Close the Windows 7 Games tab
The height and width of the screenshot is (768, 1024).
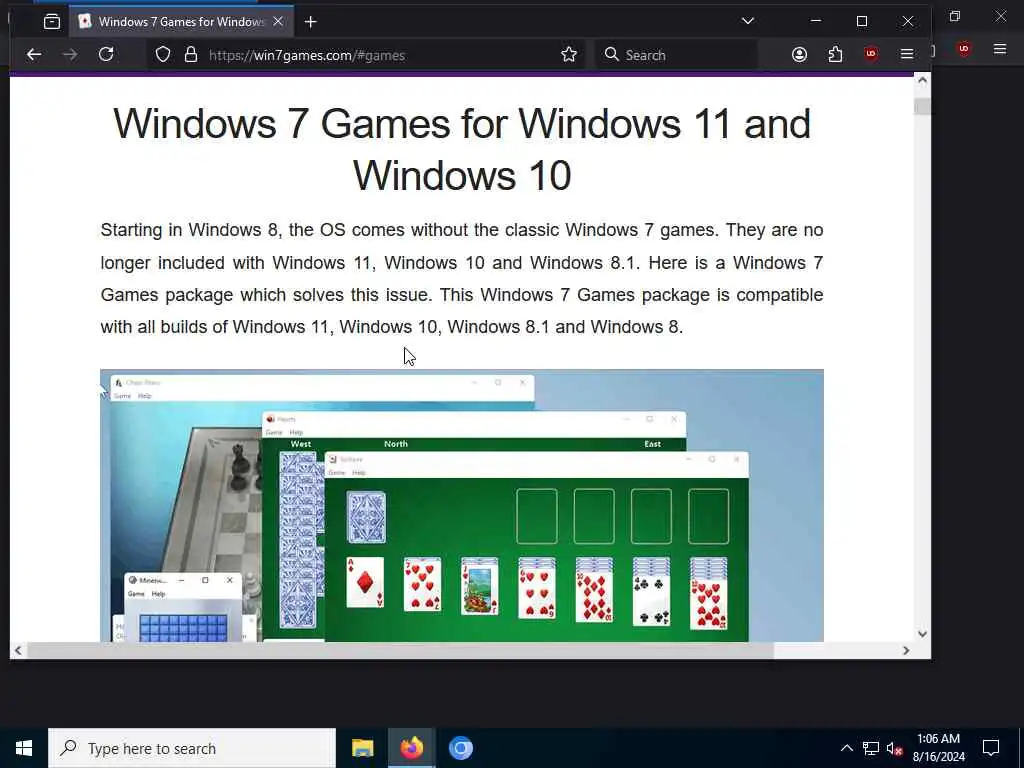[x=278, y=22]
